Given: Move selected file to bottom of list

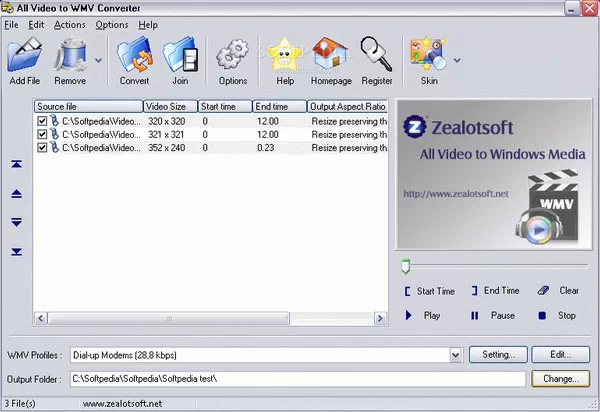Looking at the screenshot, I should point(16,252).
